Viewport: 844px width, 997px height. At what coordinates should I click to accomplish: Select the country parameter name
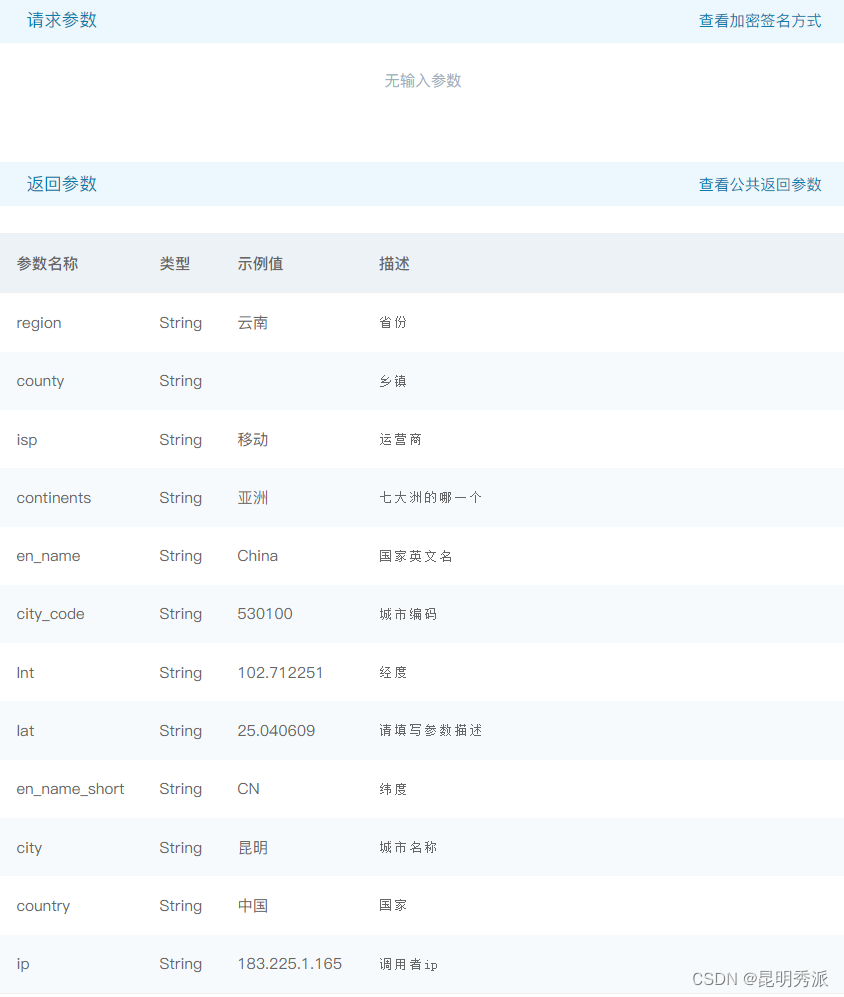coord(43,906)
